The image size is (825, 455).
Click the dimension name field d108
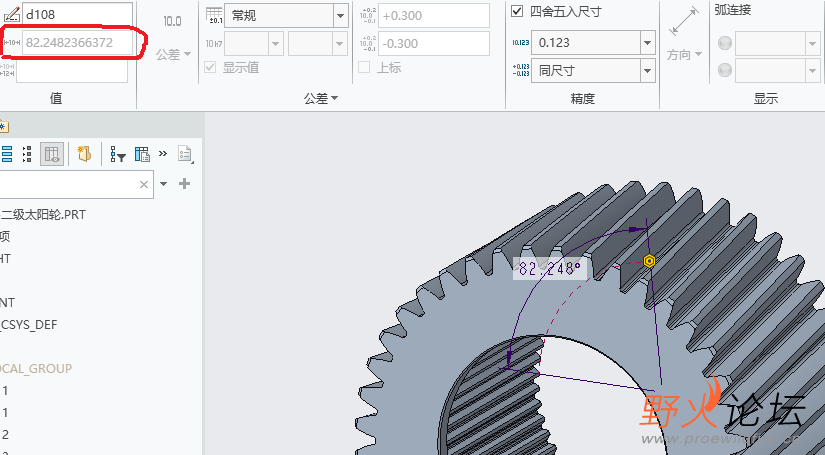(77, 14)
